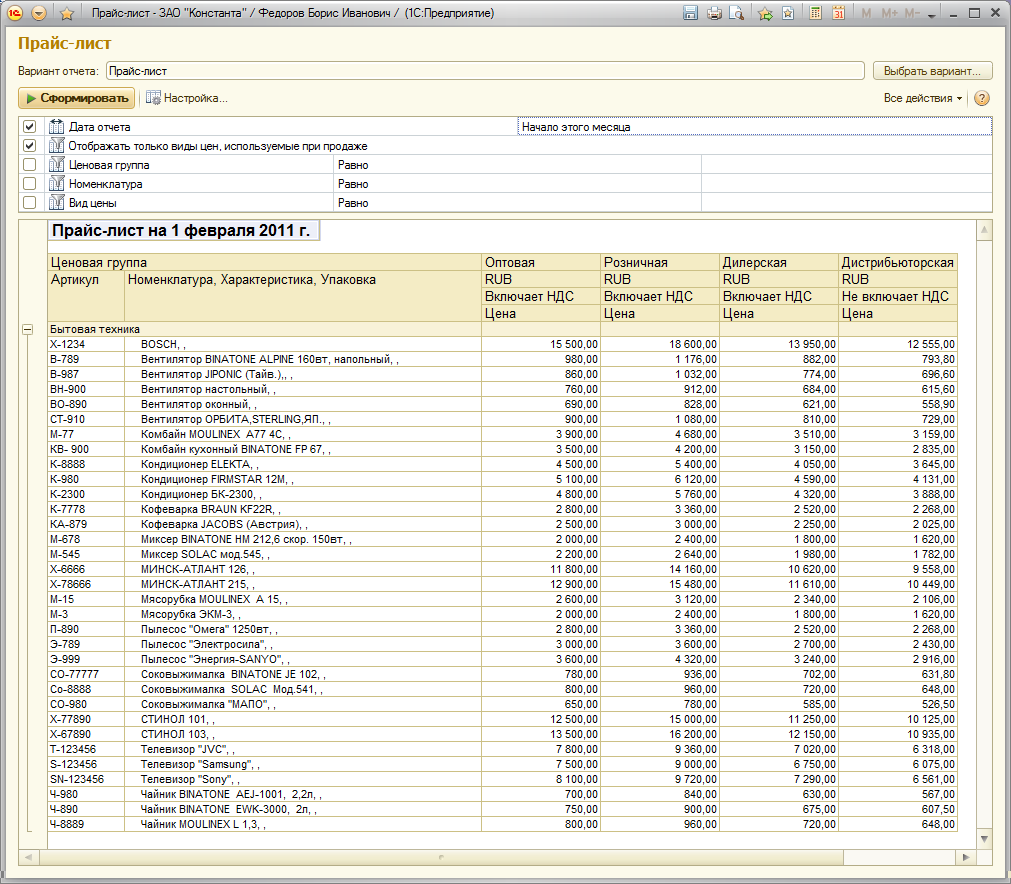Click the 1C application logo icon
The image size is (1011, 884).
[14, 13]
